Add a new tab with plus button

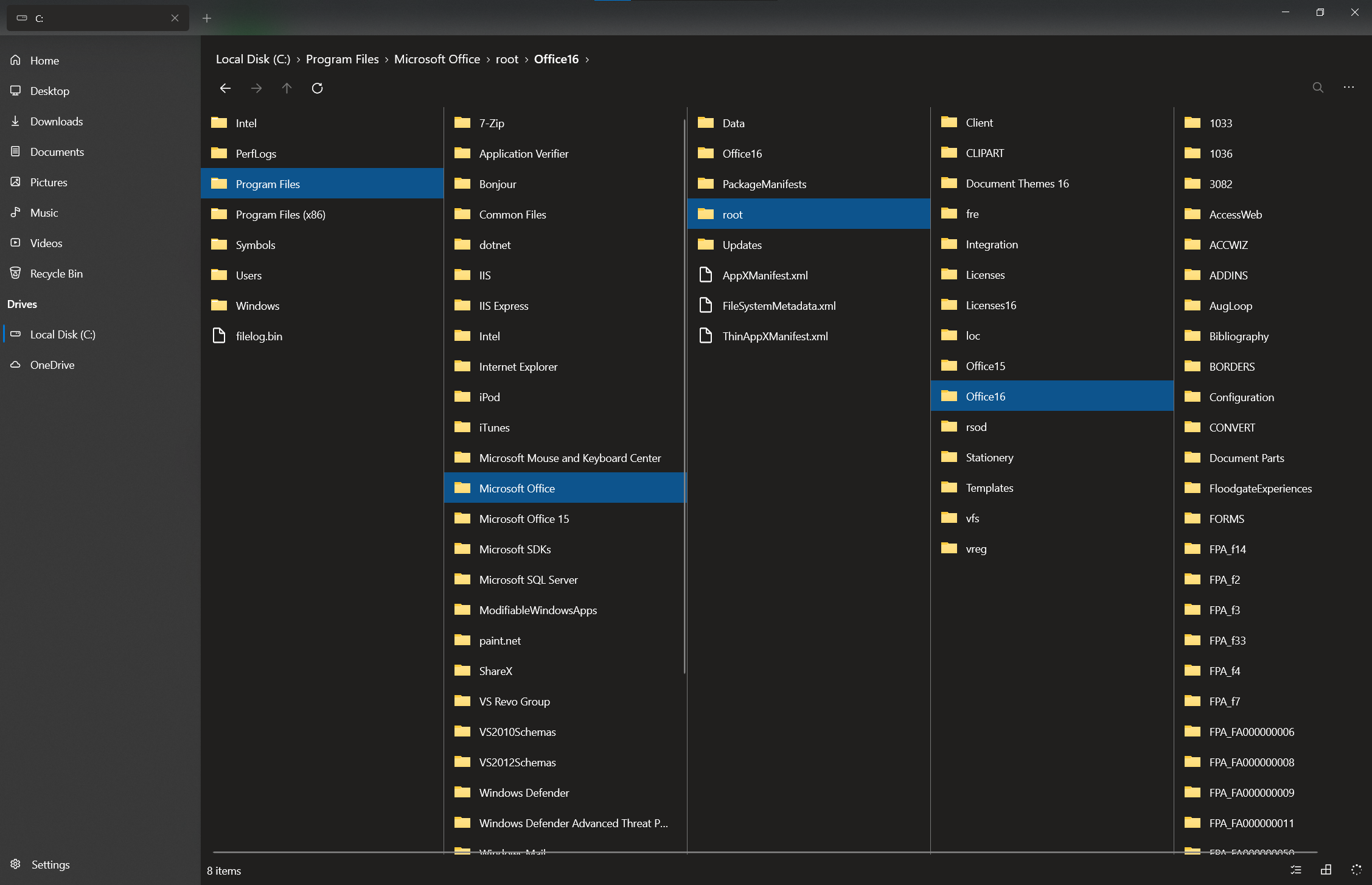pyautogui.click(x=207, y=18)
